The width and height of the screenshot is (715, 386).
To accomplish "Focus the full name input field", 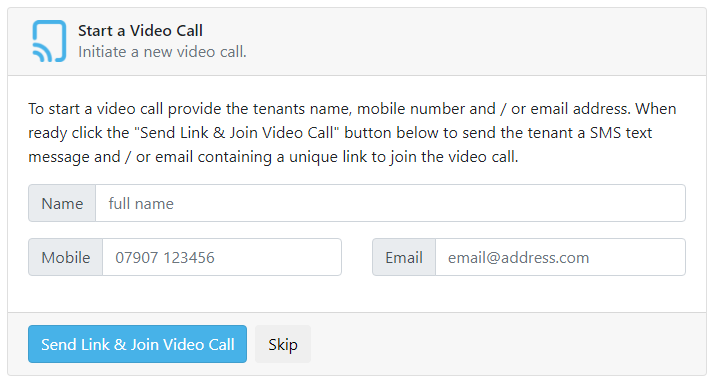I will pyautogui.click(x=390, y=203).
